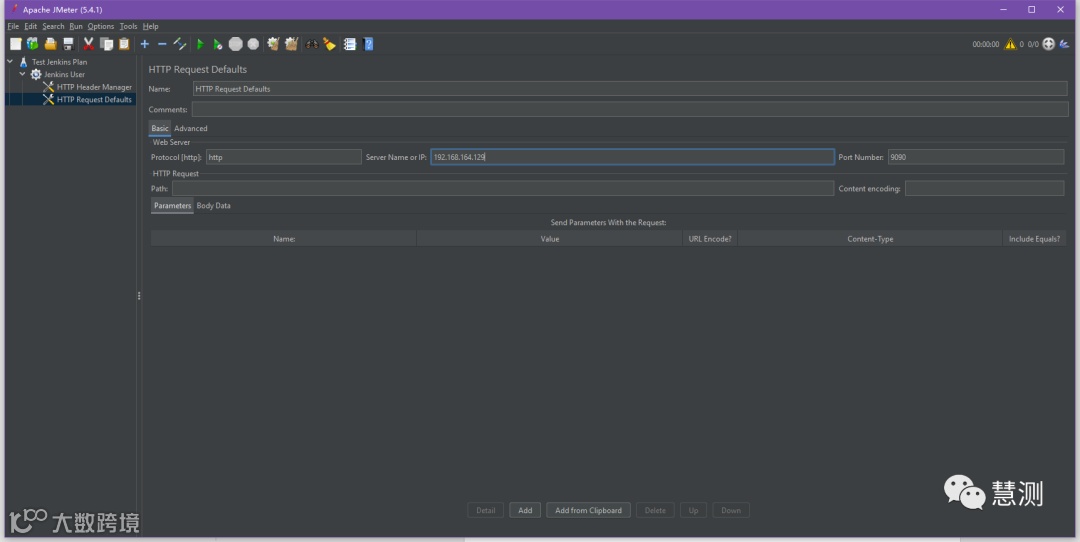Open the Function Helper list icon
1080x542 pixels.
click(x=350, y=44)
